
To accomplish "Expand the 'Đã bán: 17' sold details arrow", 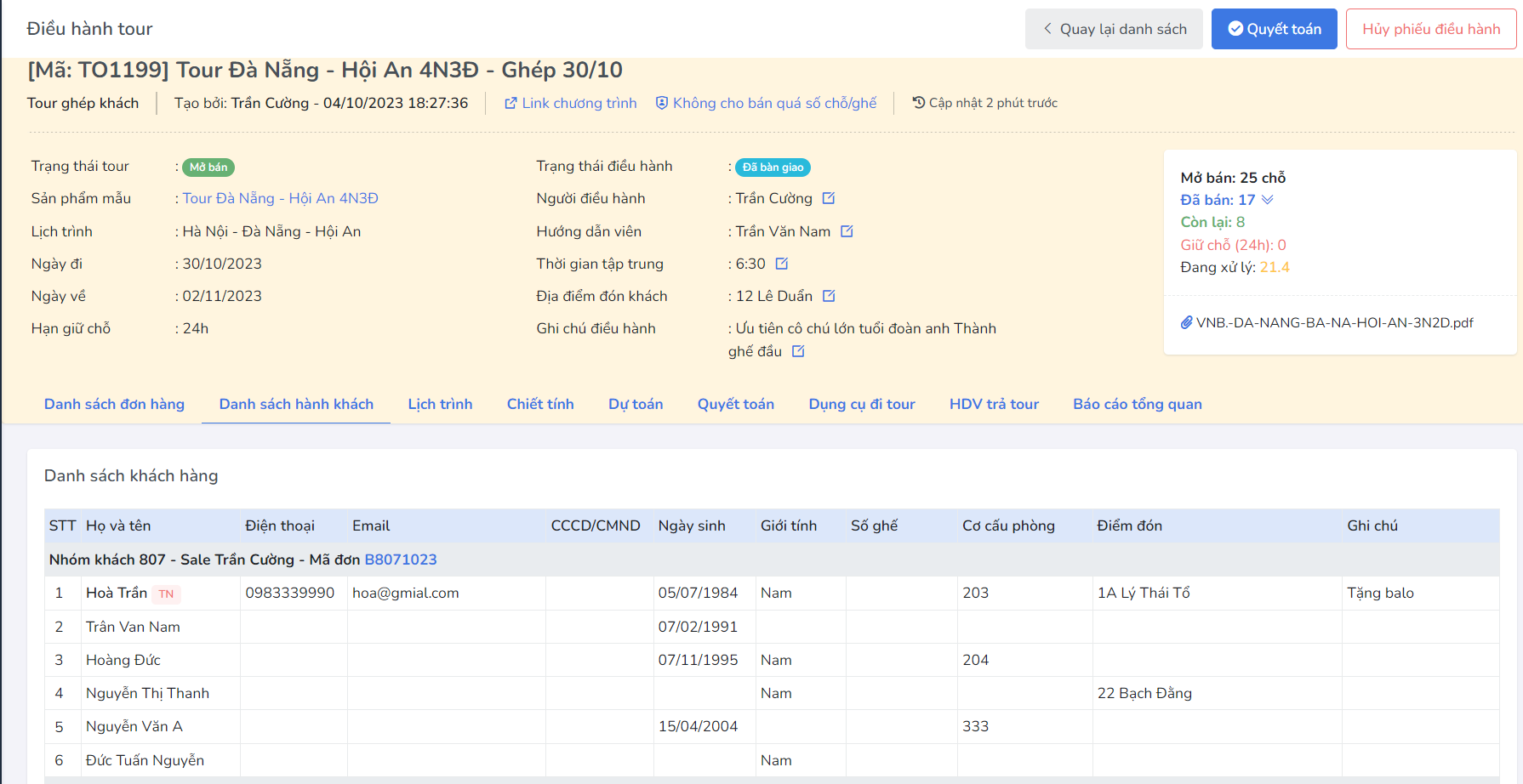I will pyautogui.click(x=1268, y=200).
